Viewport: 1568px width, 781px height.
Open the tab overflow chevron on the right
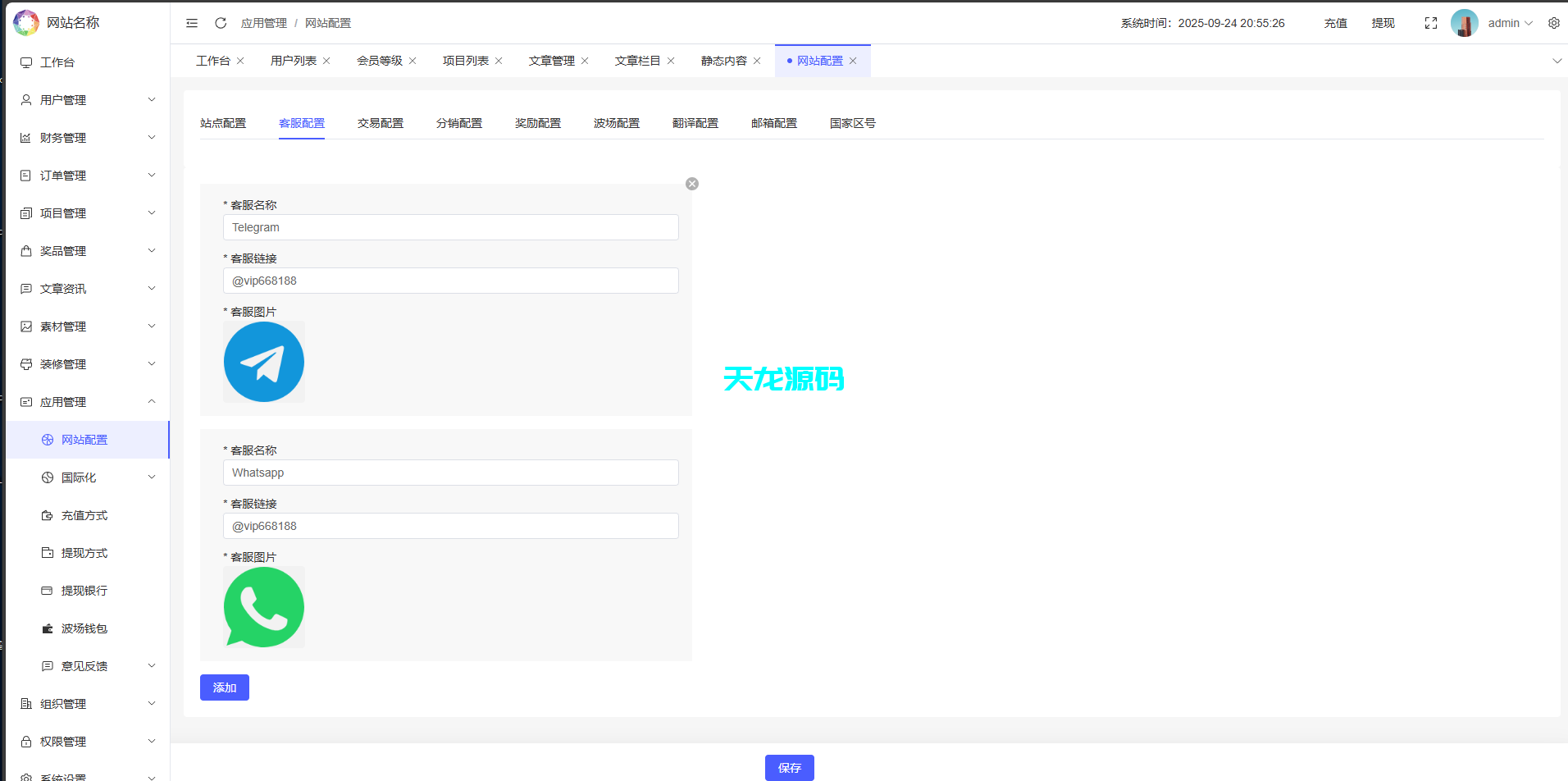pyautogui.click(x=1557, y=60)
